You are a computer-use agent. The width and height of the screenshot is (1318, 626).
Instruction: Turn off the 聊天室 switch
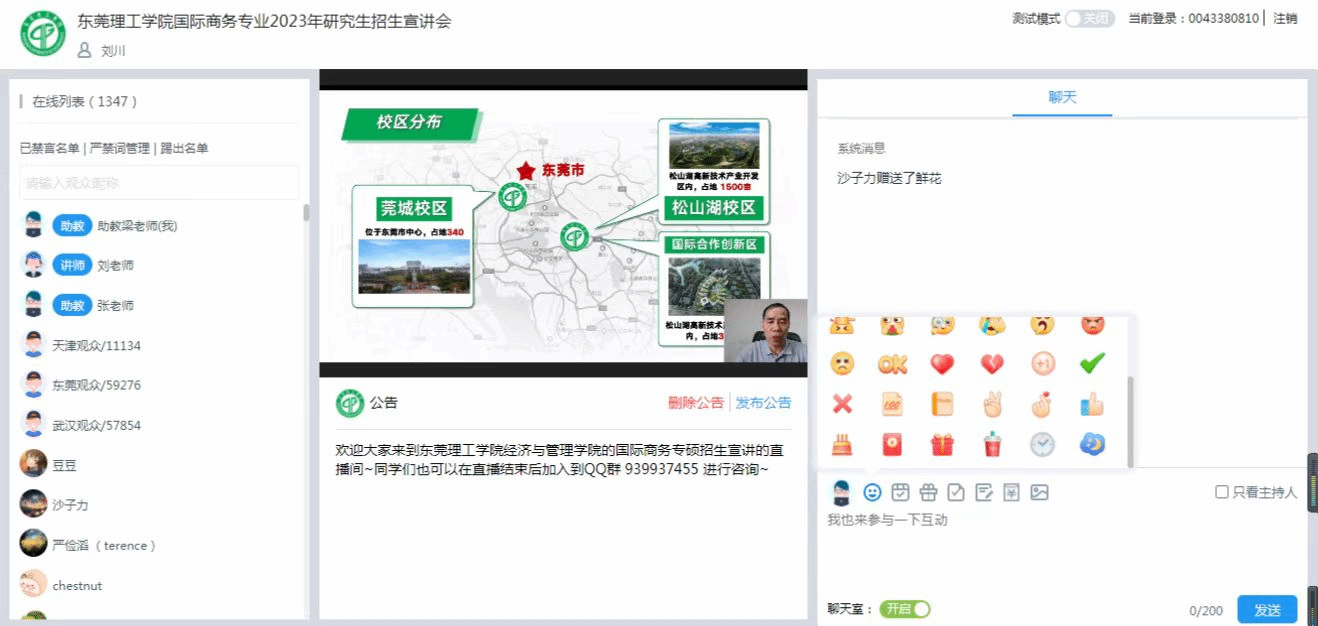pos(905,609)
